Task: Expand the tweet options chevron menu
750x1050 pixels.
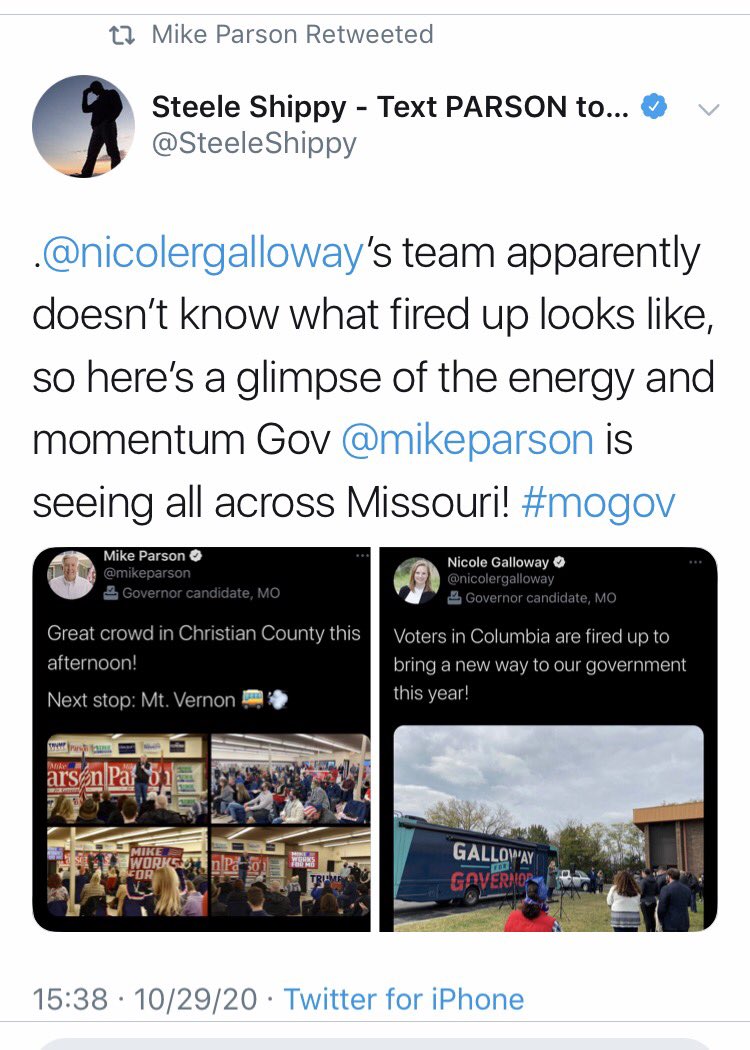Action: click(x=708, y=109)
